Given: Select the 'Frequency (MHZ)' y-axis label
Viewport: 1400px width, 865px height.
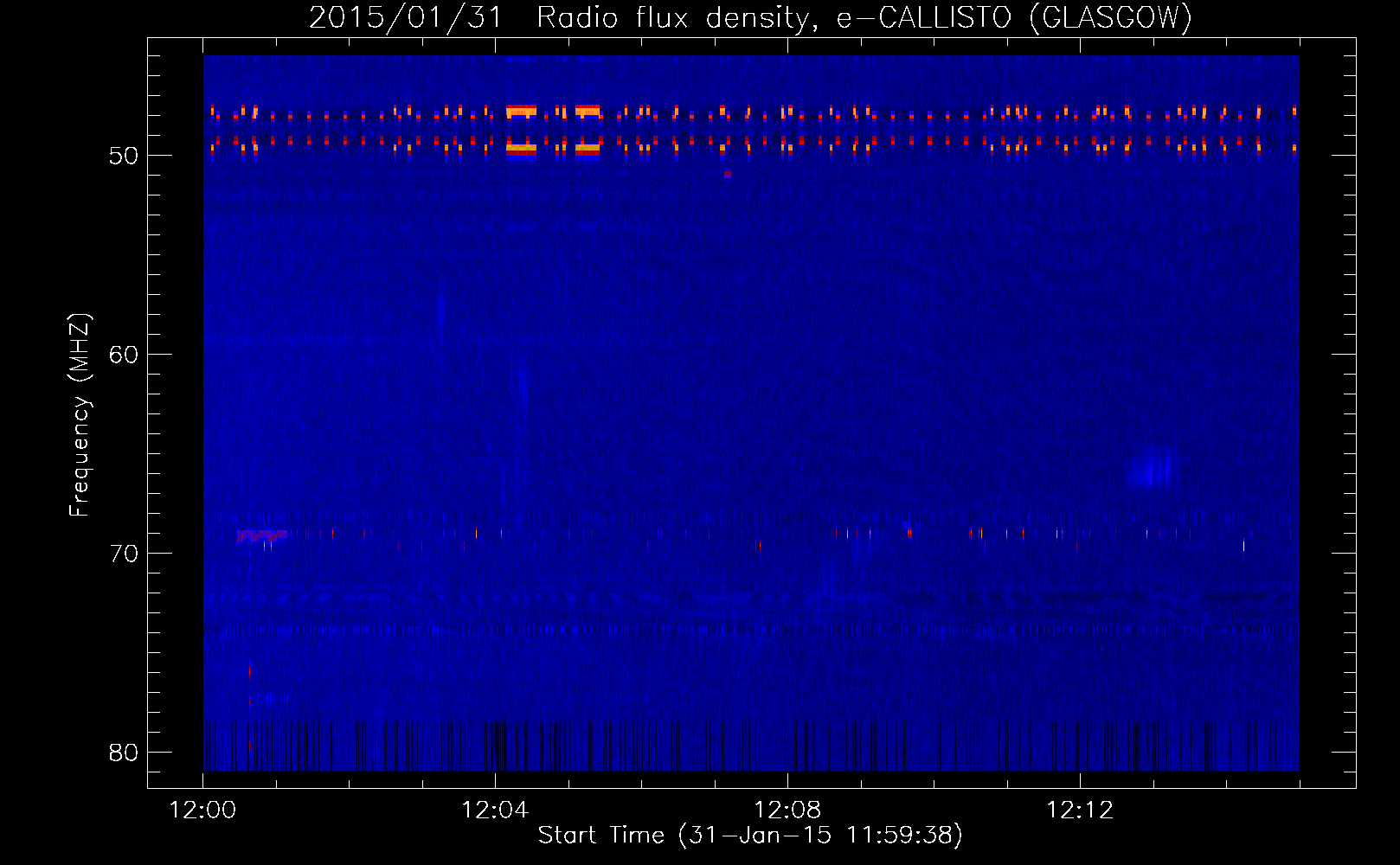Looking at the screenshot, I should pyautogui.click(x=79, y=416).
